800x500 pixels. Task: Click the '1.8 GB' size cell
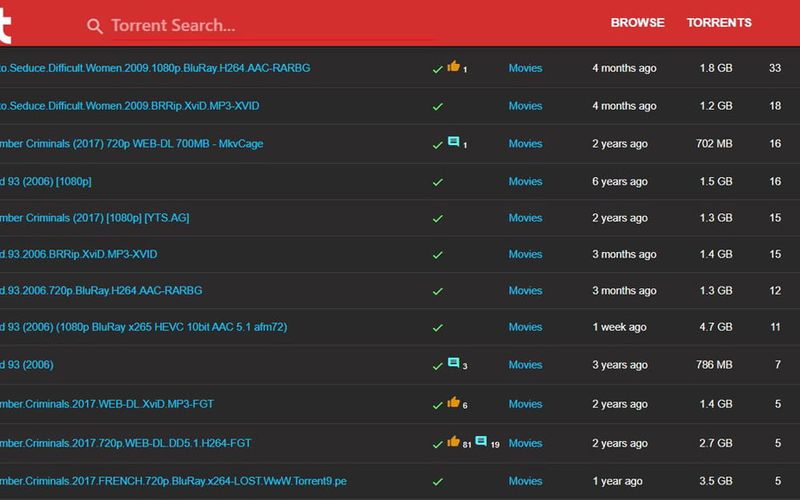click(x=716, y=68)
